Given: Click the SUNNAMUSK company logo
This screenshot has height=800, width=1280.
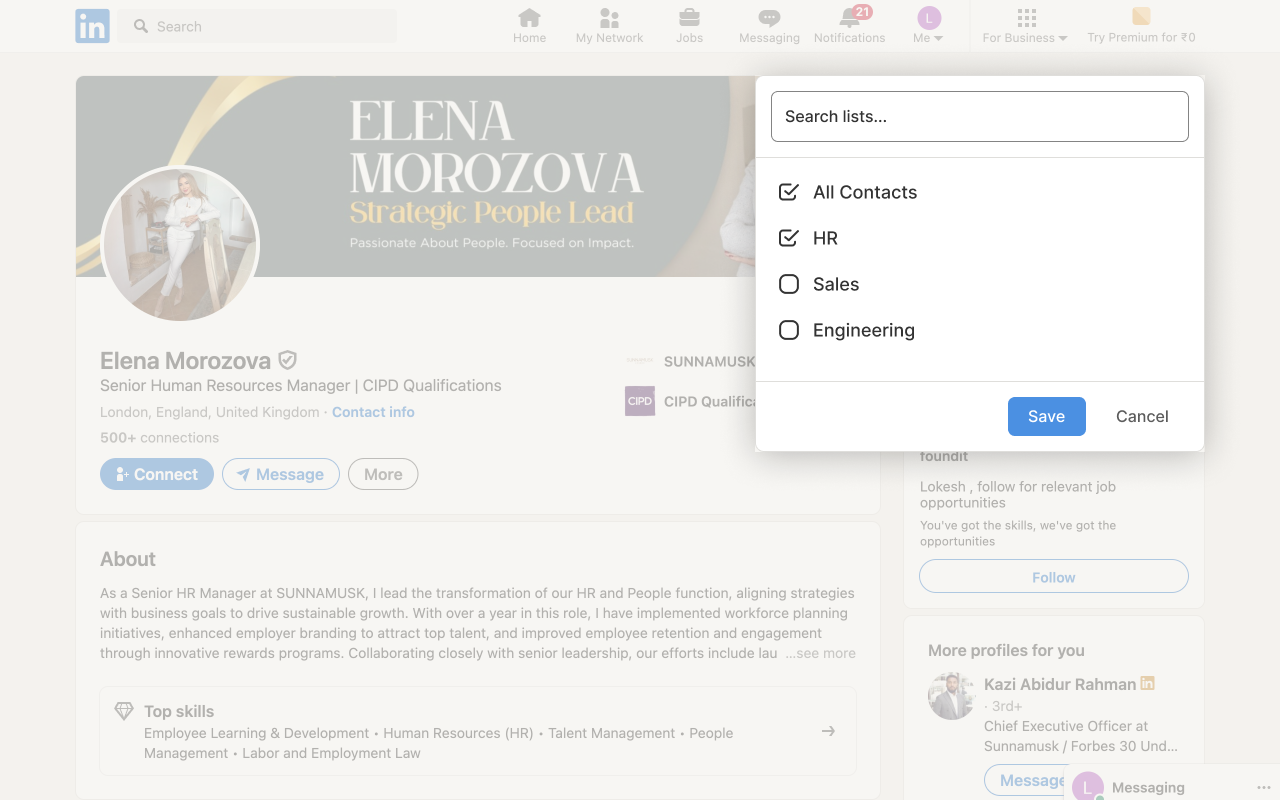Looking at the screenshot, I should coord(640,361).
